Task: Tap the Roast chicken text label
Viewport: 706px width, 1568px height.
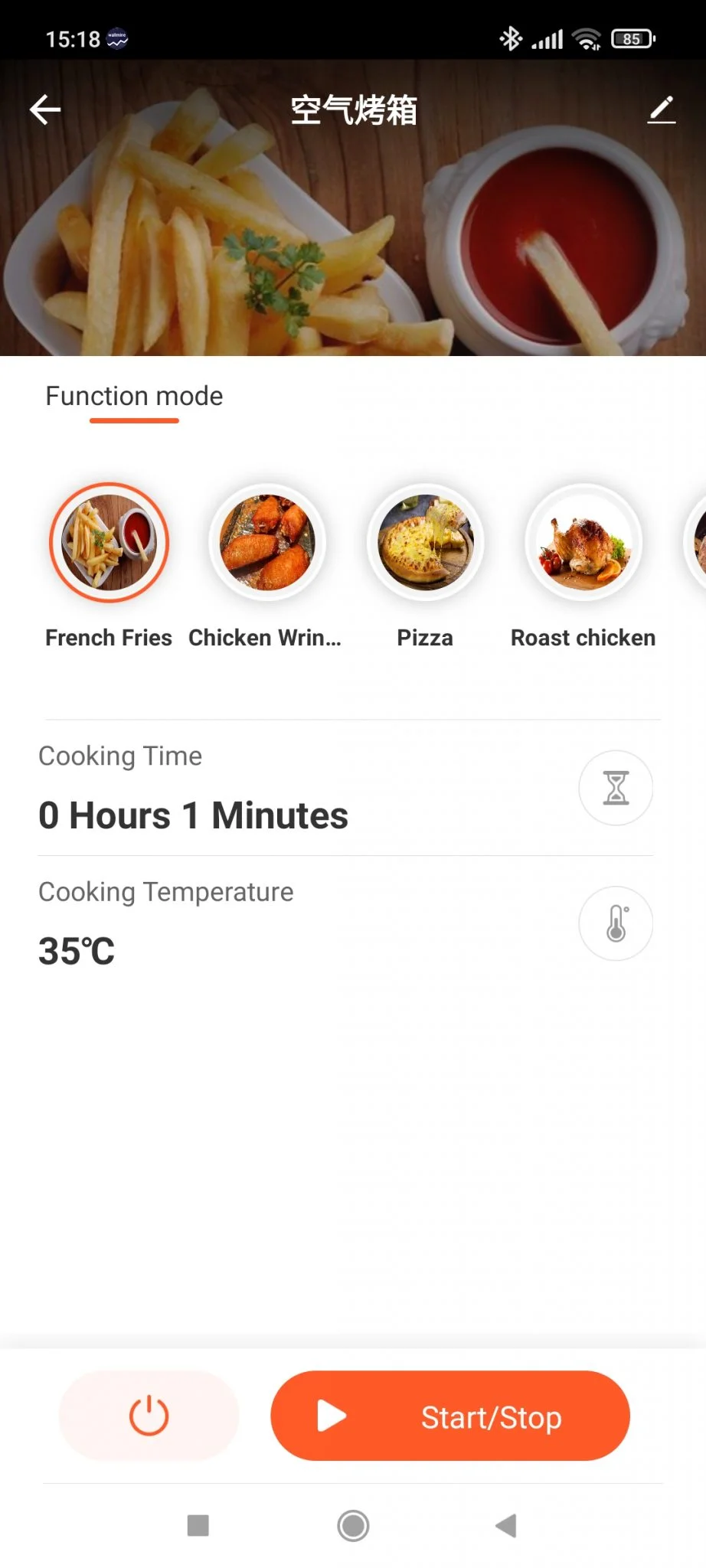Action: (x=583, y=638)
